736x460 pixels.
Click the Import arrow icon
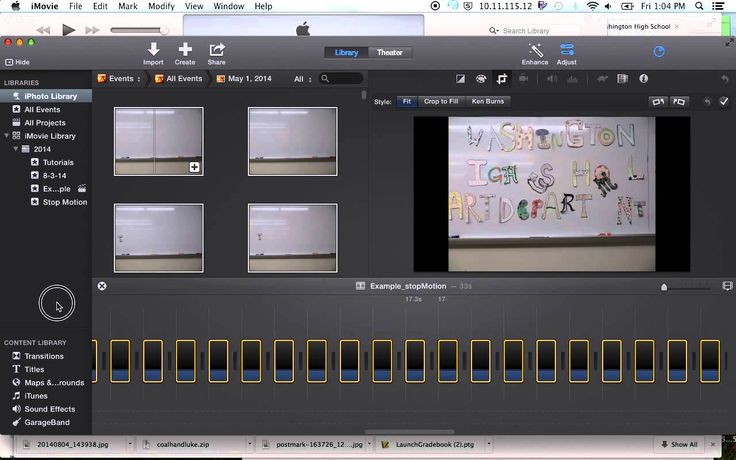(153, 49)
